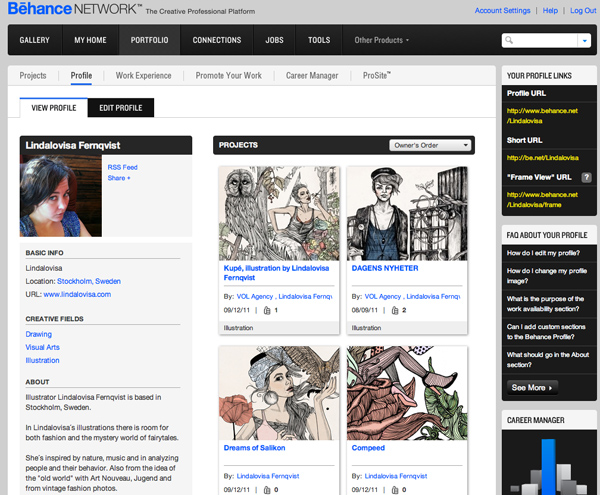This screenshot has width=600, height=495.
Task: Open the Career Manager tab
Action: 312,76
